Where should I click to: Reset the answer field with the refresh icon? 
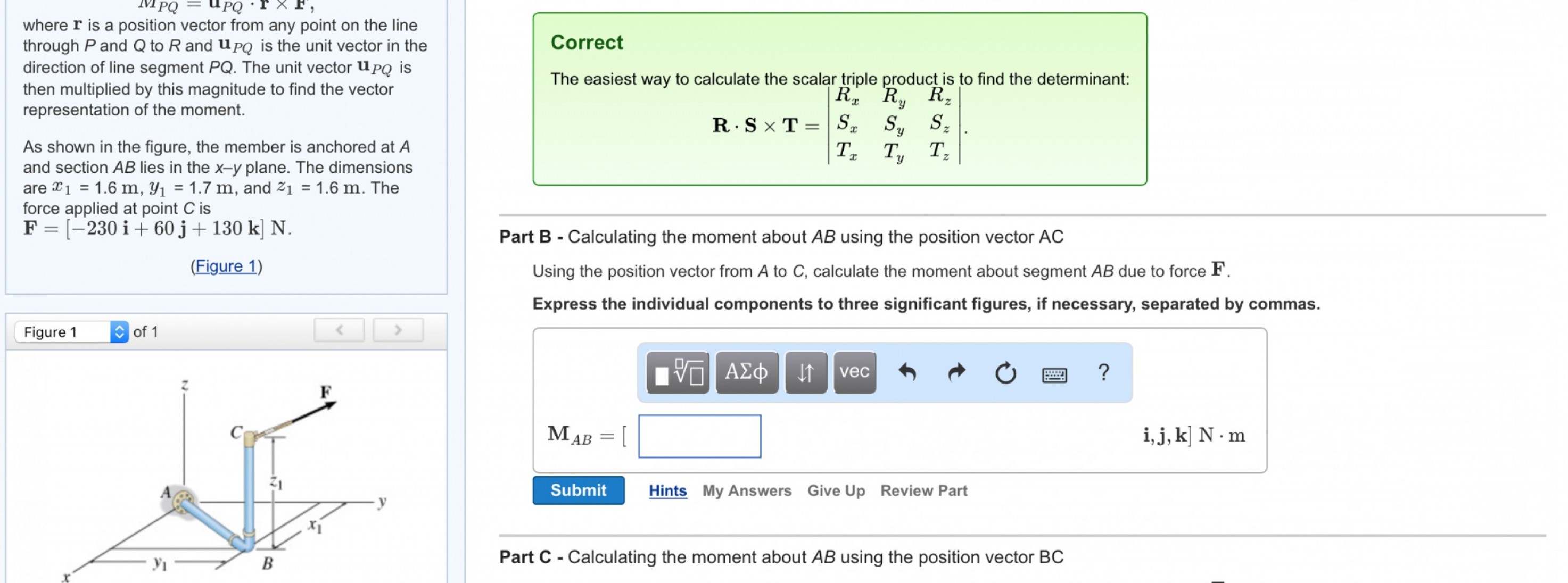[1005, 372]
